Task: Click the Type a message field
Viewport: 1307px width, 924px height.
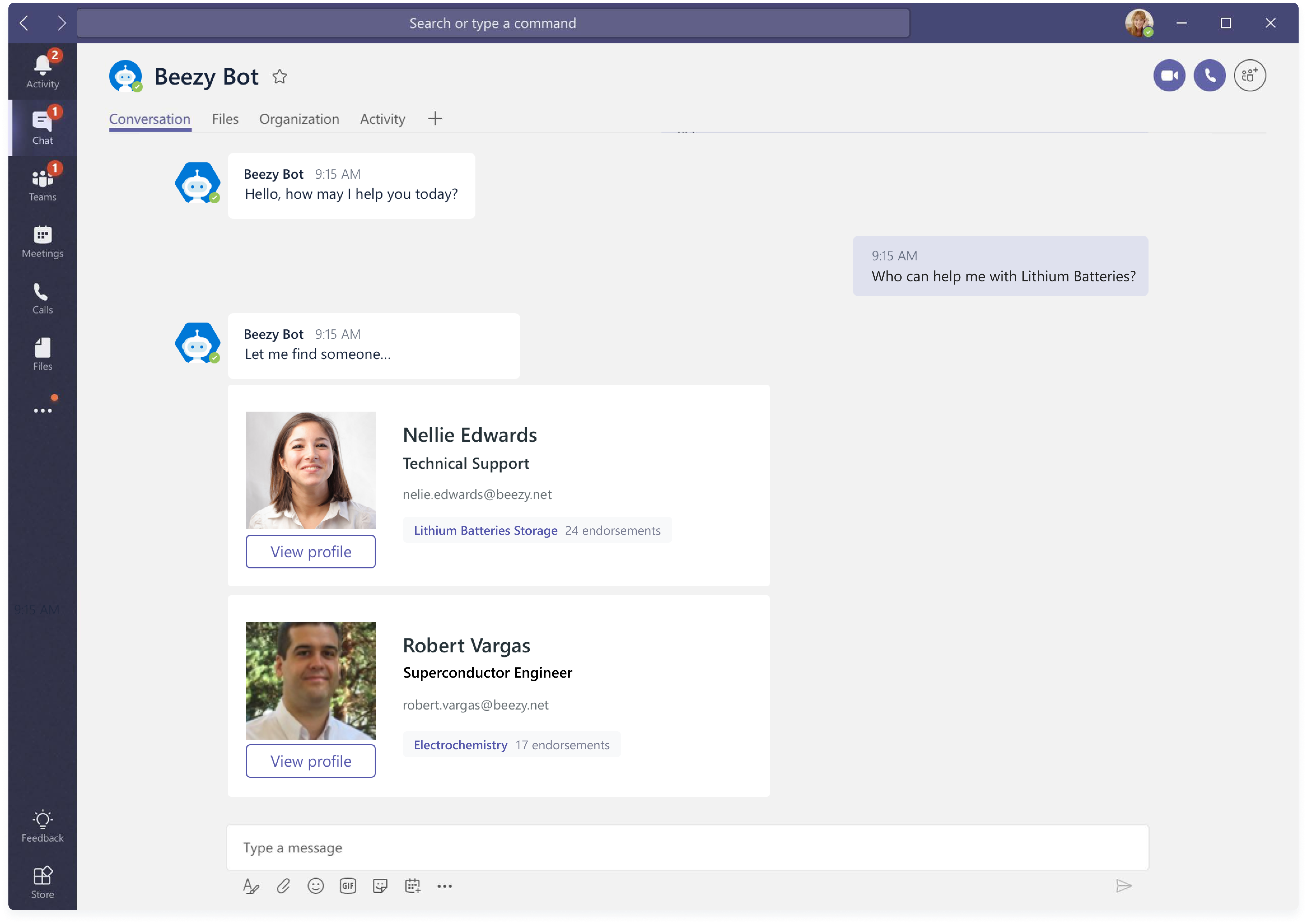Action: (687, 847)
